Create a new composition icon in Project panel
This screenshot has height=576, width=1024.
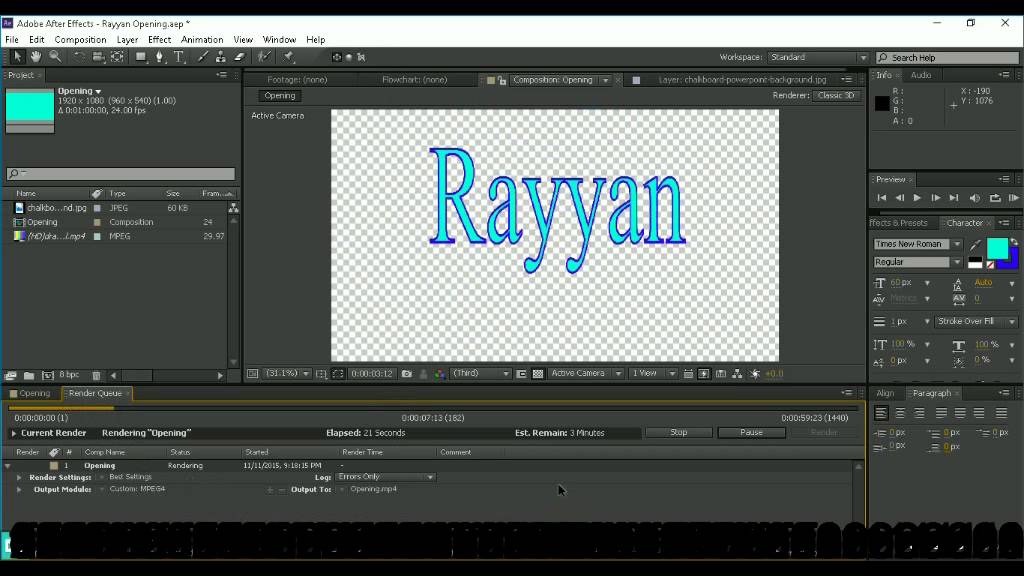tap(48, 376)
